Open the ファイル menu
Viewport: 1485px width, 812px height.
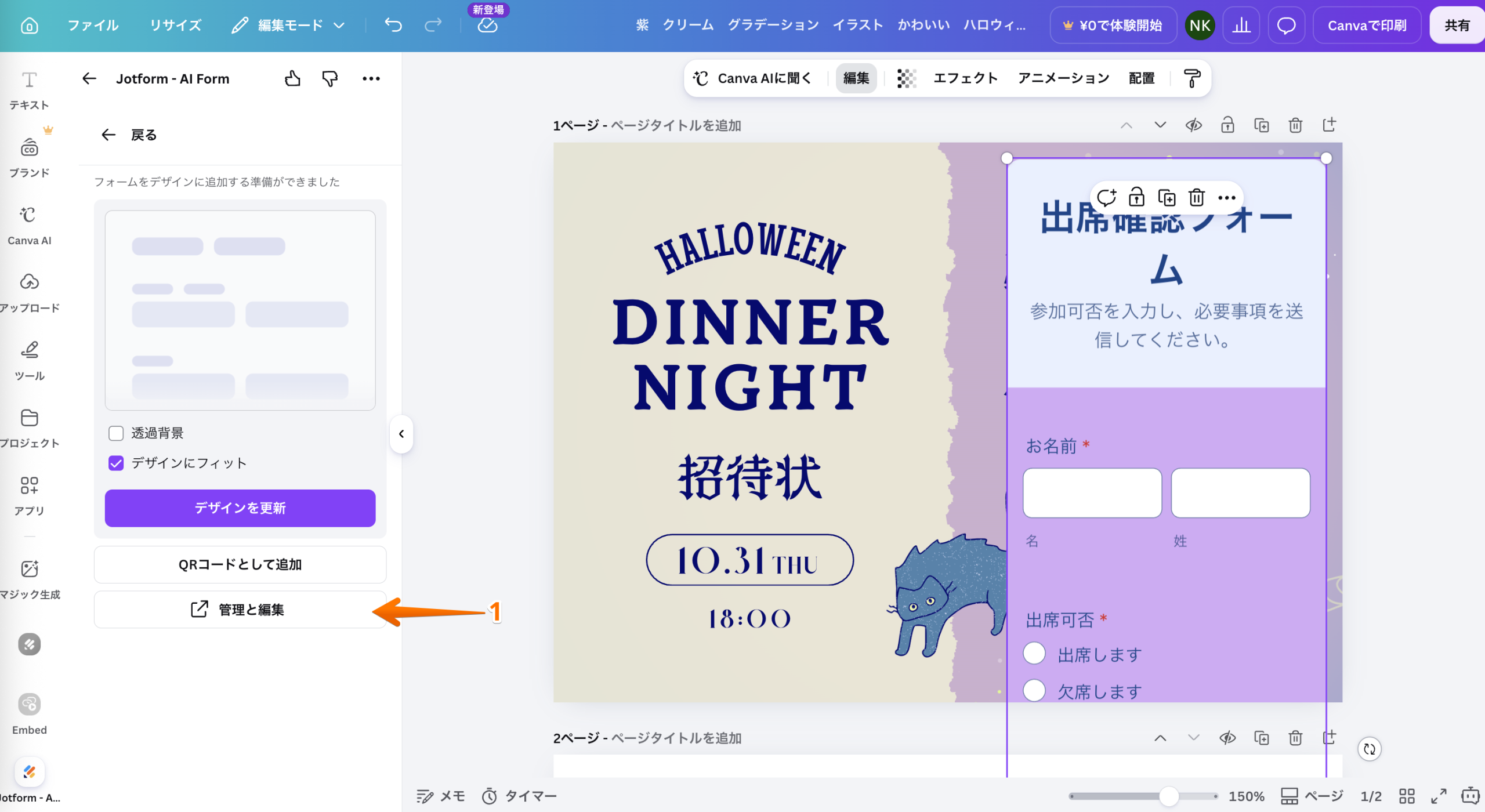tap(93, 25)
